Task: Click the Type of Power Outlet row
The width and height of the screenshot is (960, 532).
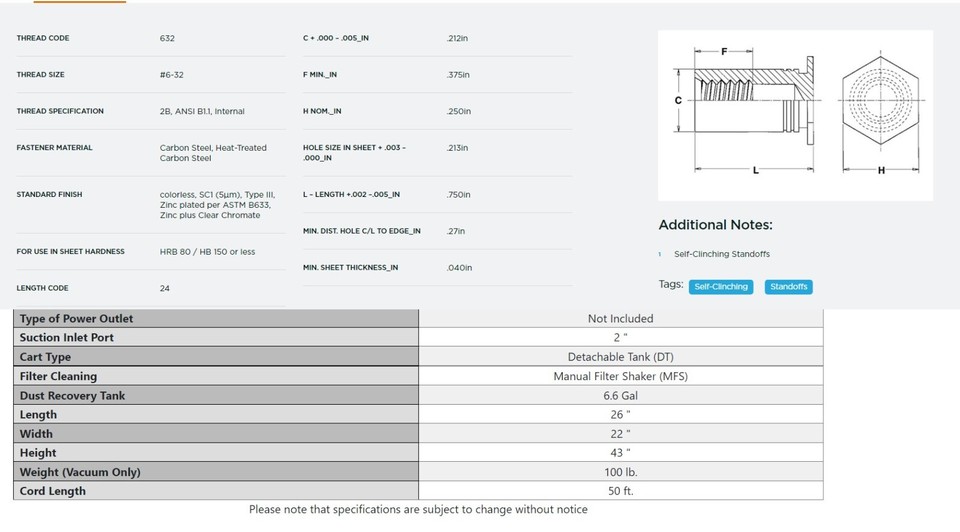Action: coord(418,318)
